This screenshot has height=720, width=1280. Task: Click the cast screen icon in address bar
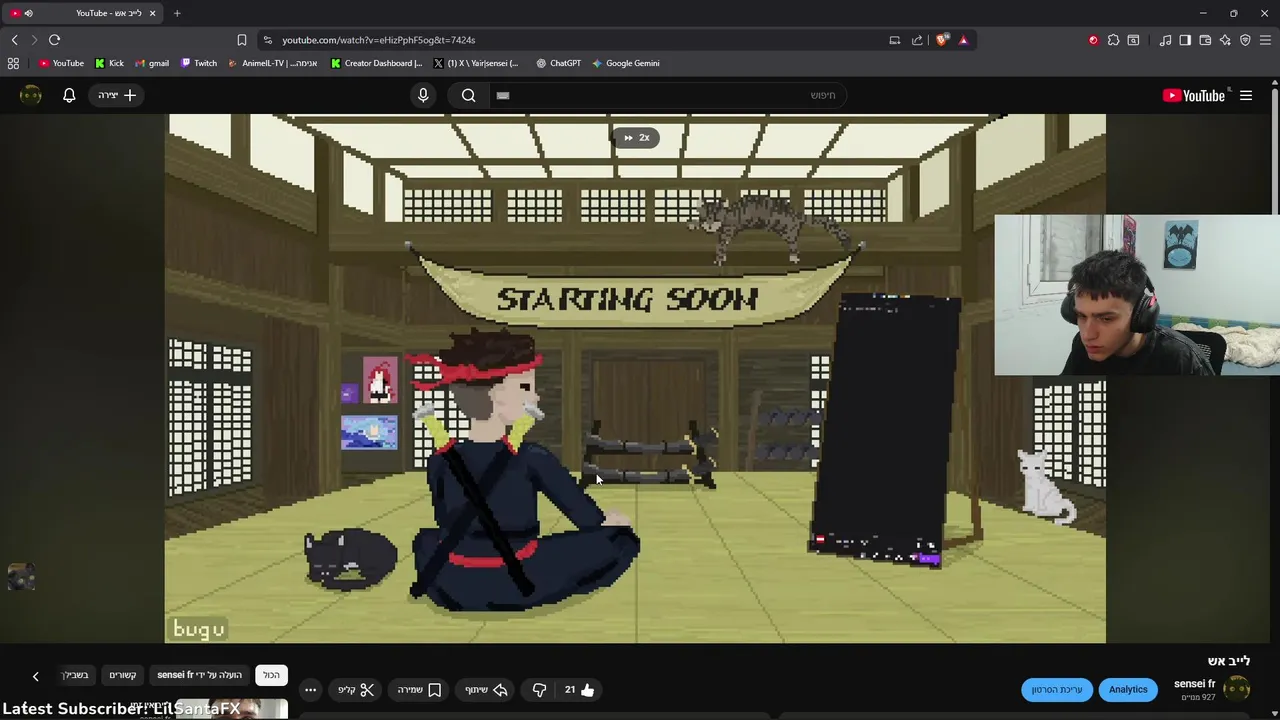895,40
